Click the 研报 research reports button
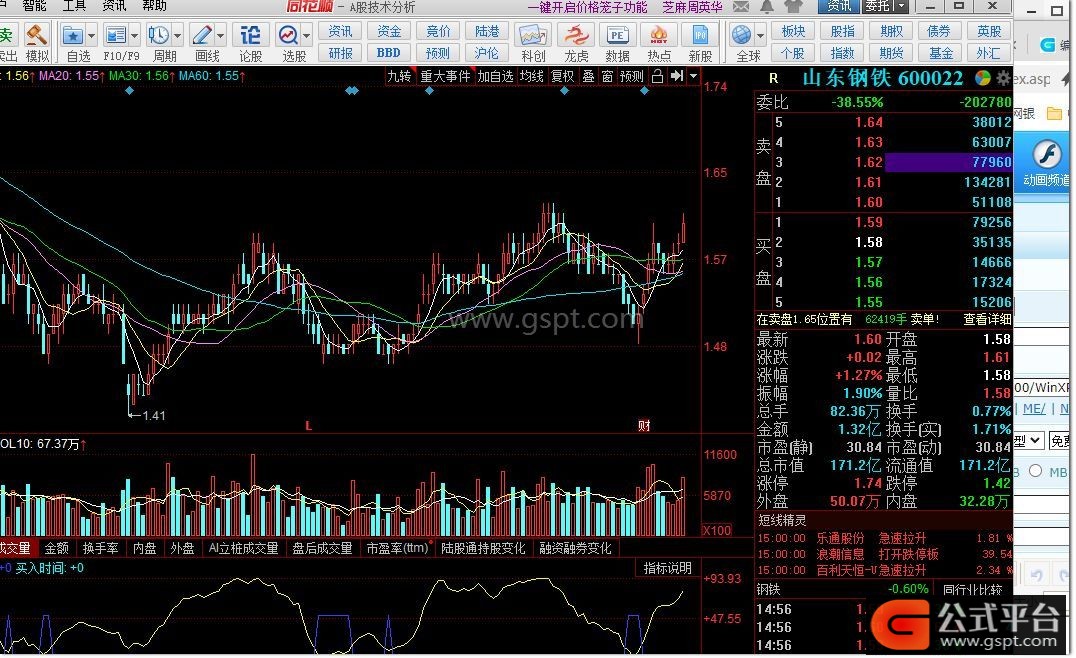Screen dimensions: 1076x658 (x=340, y=53)
